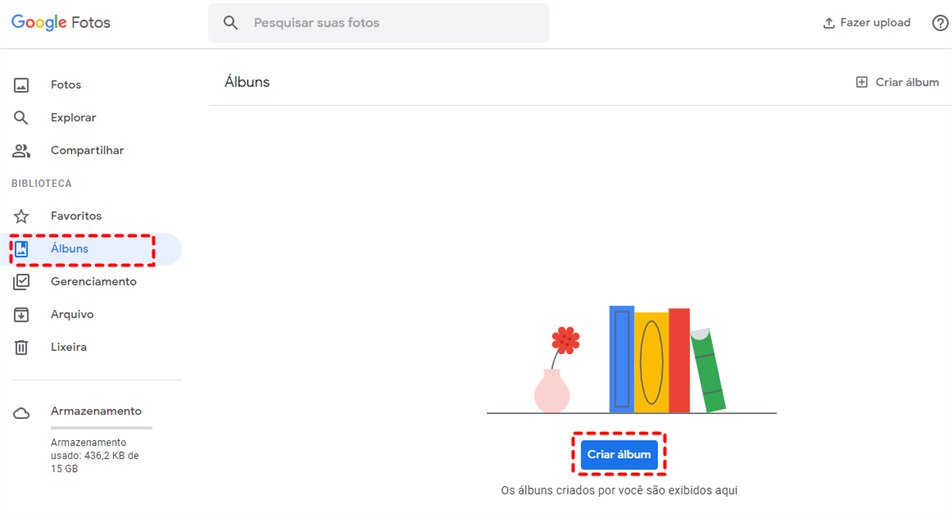Click the storage usage progress bar
The height and width of the screenshot is (514, 952).
101,428
